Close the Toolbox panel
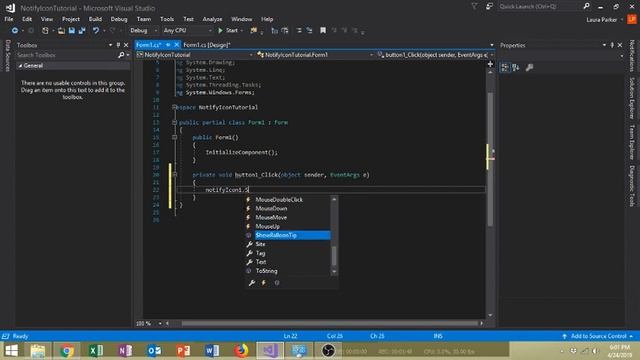The height and width of the screenshot is (360, 640). pyautogui.click(x=126, y=45)
